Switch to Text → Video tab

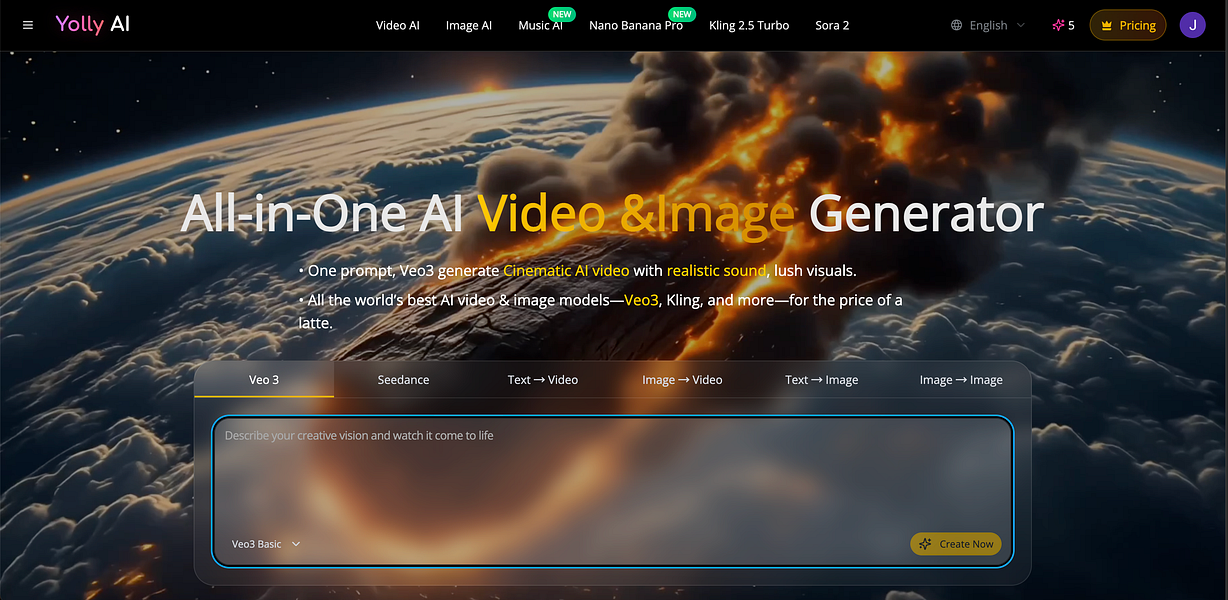click(x=543, y=379)
